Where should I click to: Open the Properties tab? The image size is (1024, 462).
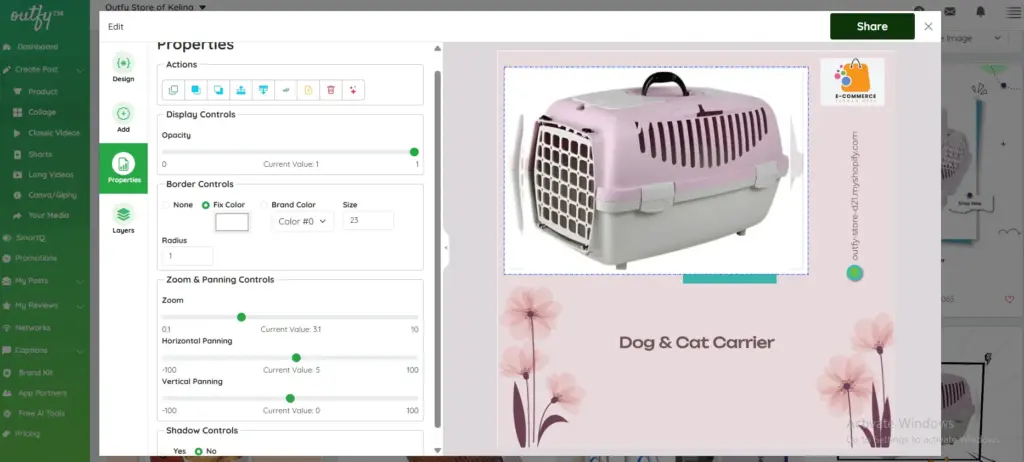pos(123,168)
